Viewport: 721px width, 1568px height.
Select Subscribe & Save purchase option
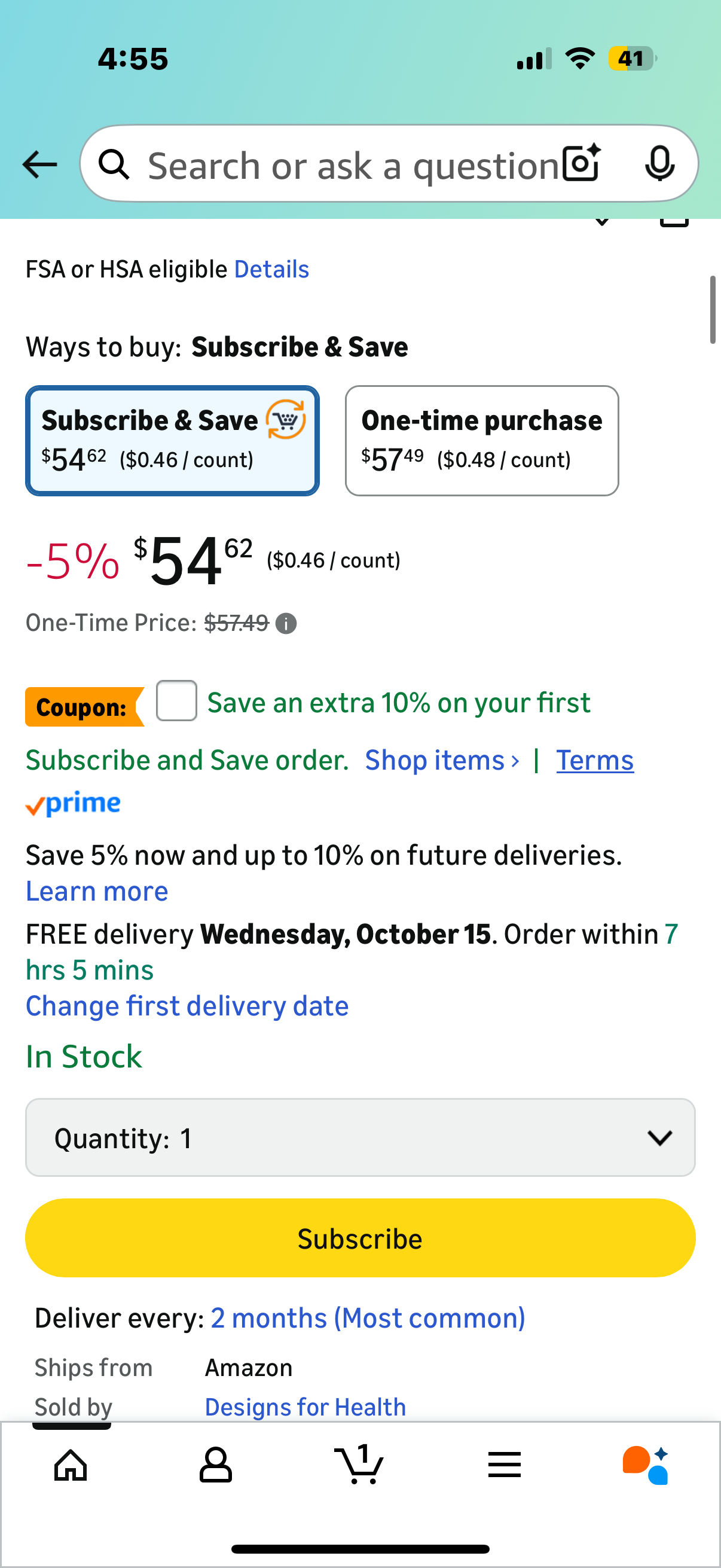[x=172, y=441]
